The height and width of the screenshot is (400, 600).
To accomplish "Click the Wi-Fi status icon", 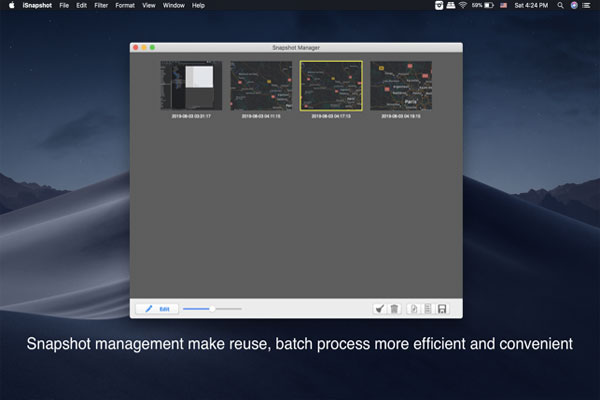I will tap(463, 5).
